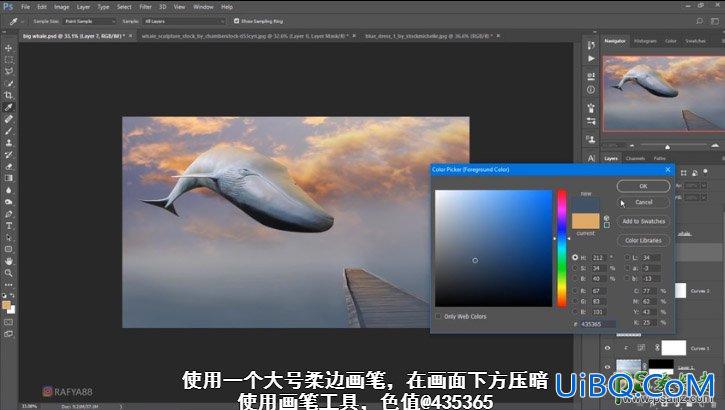Viewport: 725px width, 410px height.
Task: Click Cancel in the Color Picker
Action: point(643,202)
